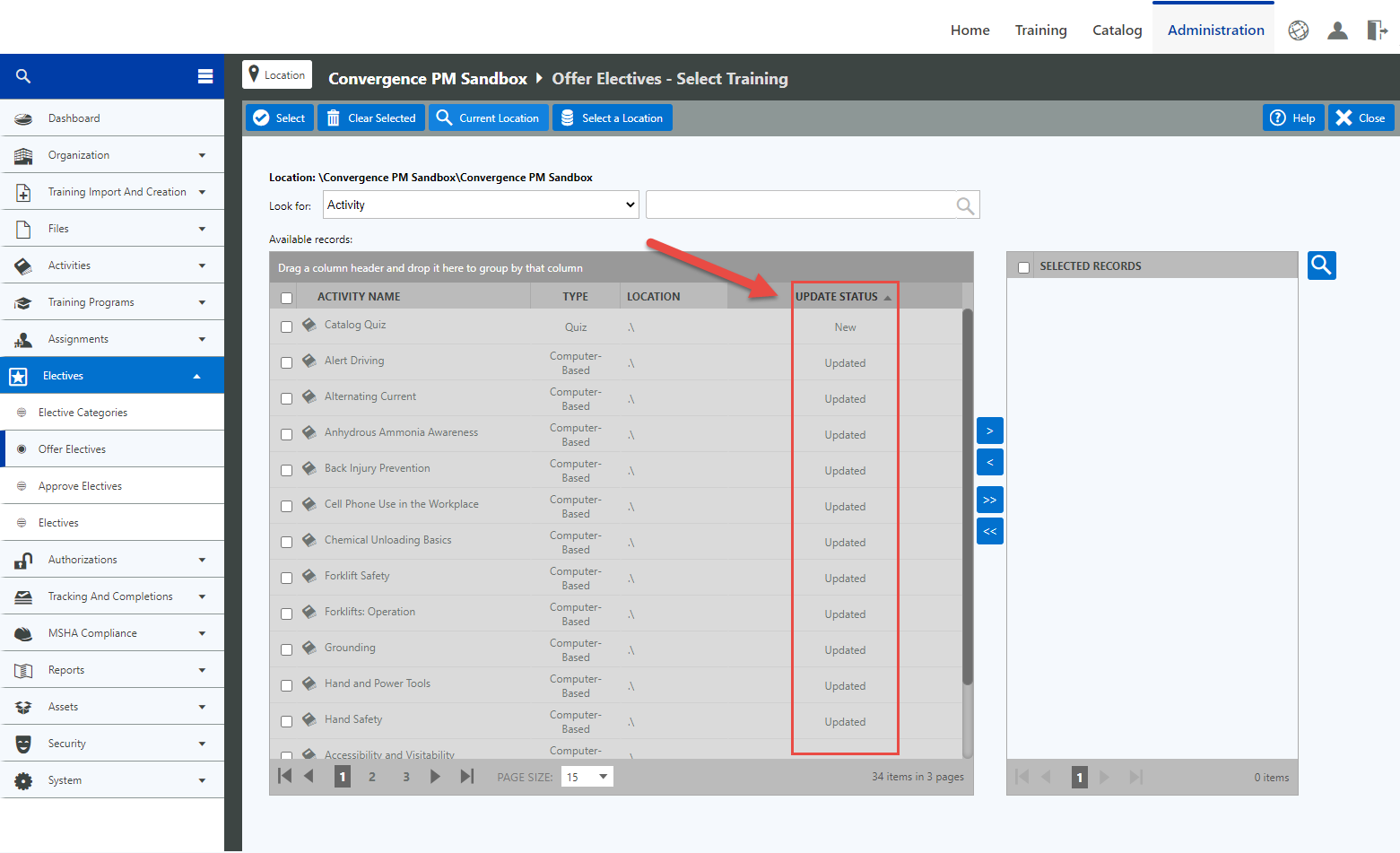Check the Back Injury Prevention checkbox
1400x853 pixels.
[x=286, y=470]
